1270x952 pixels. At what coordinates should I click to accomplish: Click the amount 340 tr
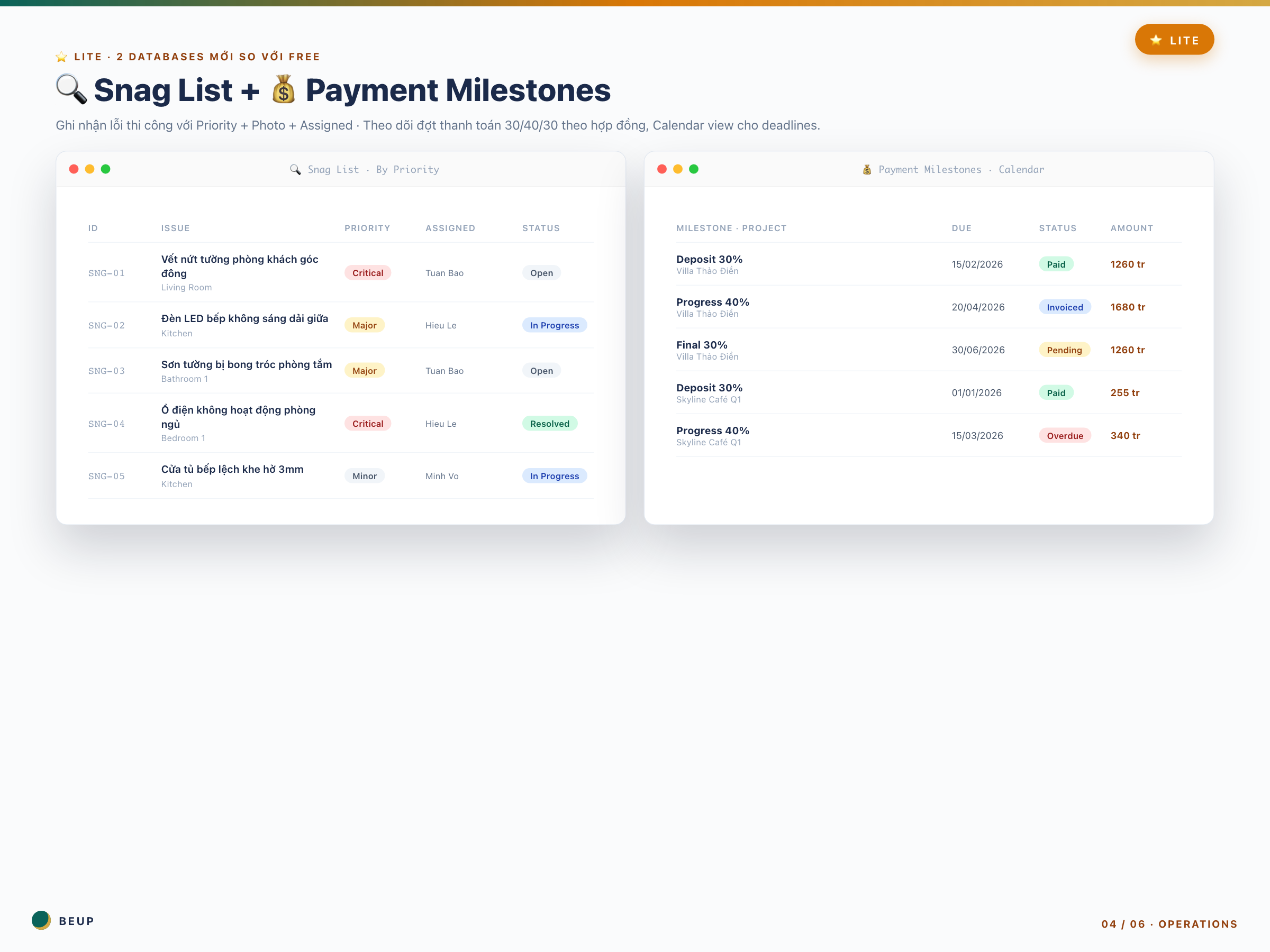tap(1126, 436)
